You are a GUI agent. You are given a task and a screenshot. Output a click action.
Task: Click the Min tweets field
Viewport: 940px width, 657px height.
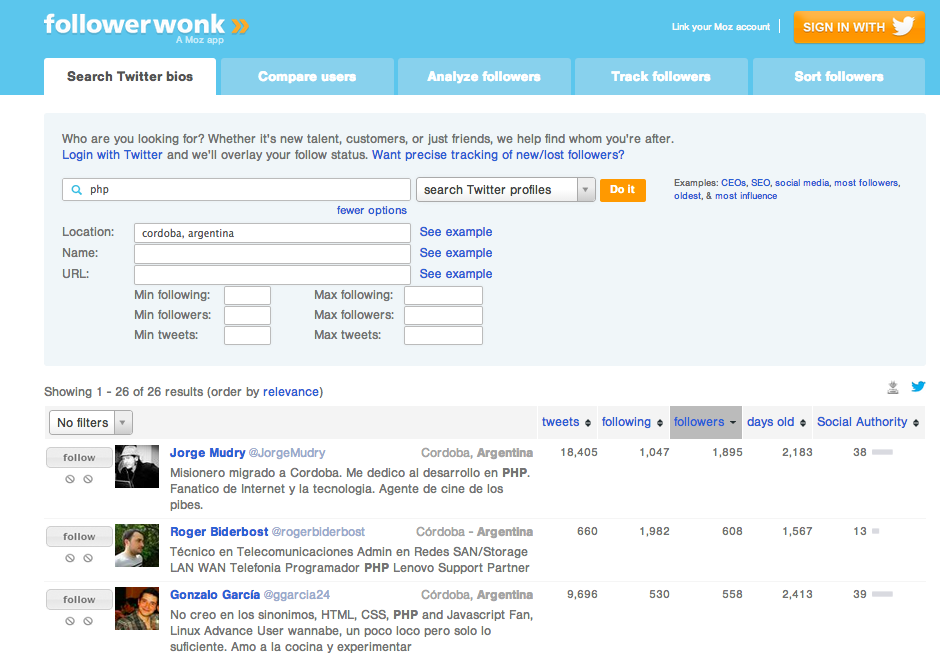click(248, 336)
